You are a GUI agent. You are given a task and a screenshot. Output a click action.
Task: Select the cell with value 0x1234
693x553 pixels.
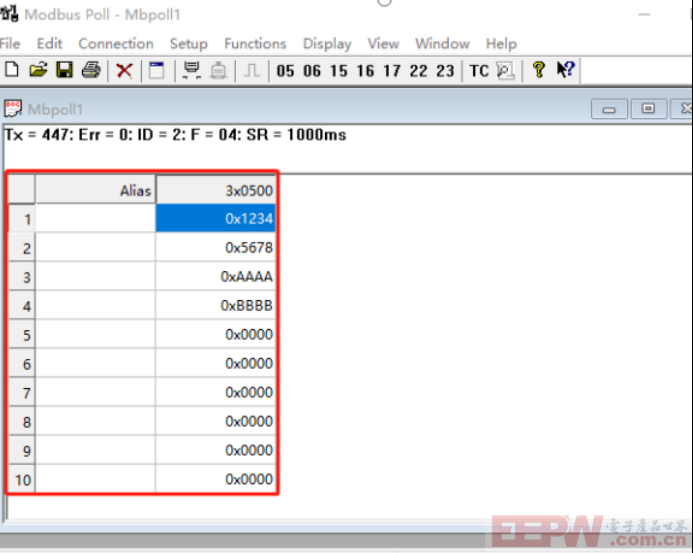click(x=216, y=218)
